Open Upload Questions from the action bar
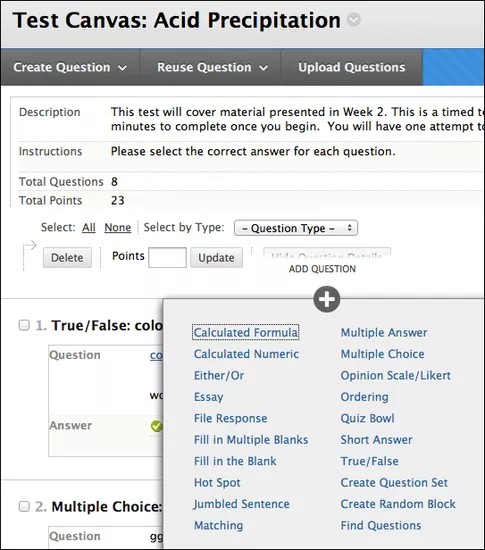This screenshot has height=550, width=485. tap(352, 67)
